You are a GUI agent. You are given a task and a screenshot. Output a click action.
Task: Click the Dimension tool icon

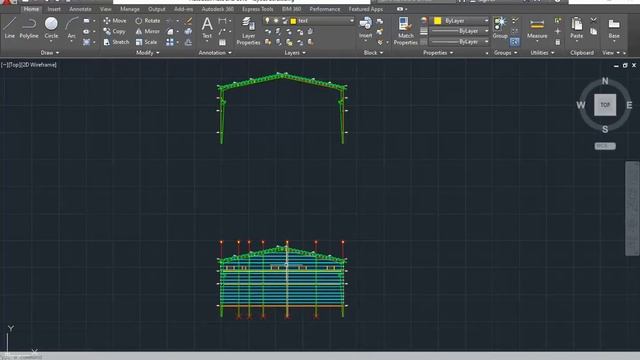click(x=222, y=20)
